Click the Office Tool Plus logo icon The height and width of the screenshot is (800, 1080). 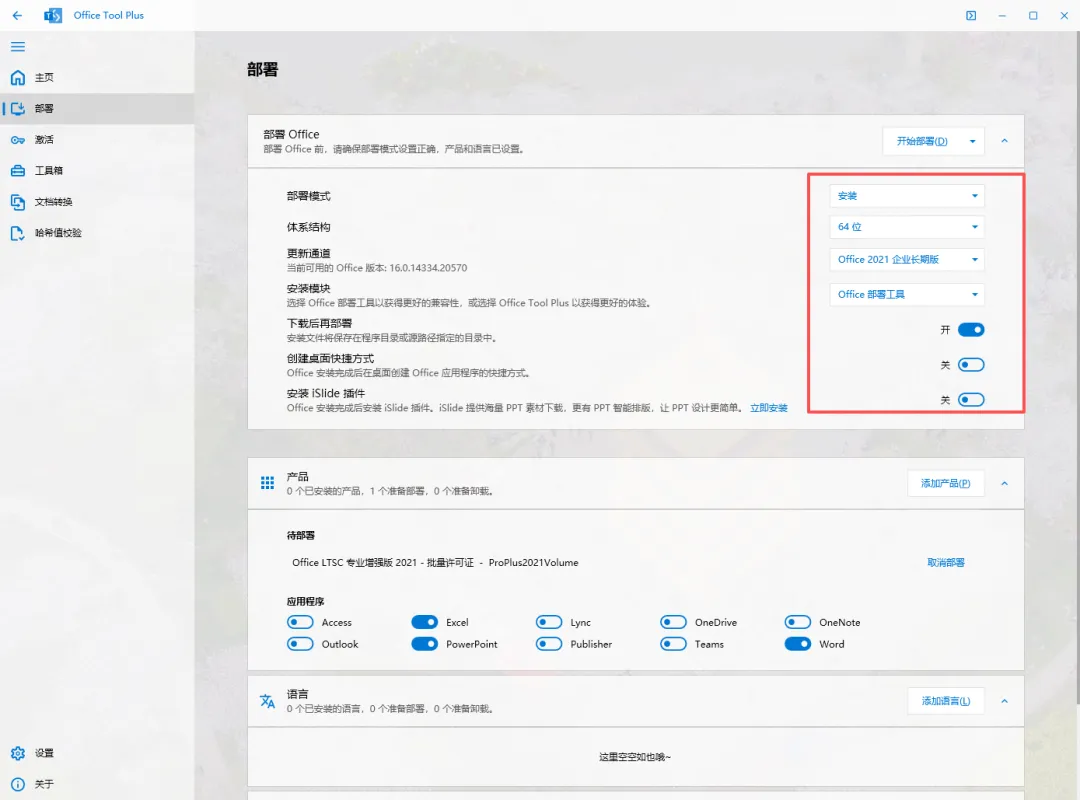click(x=53, y=15)
